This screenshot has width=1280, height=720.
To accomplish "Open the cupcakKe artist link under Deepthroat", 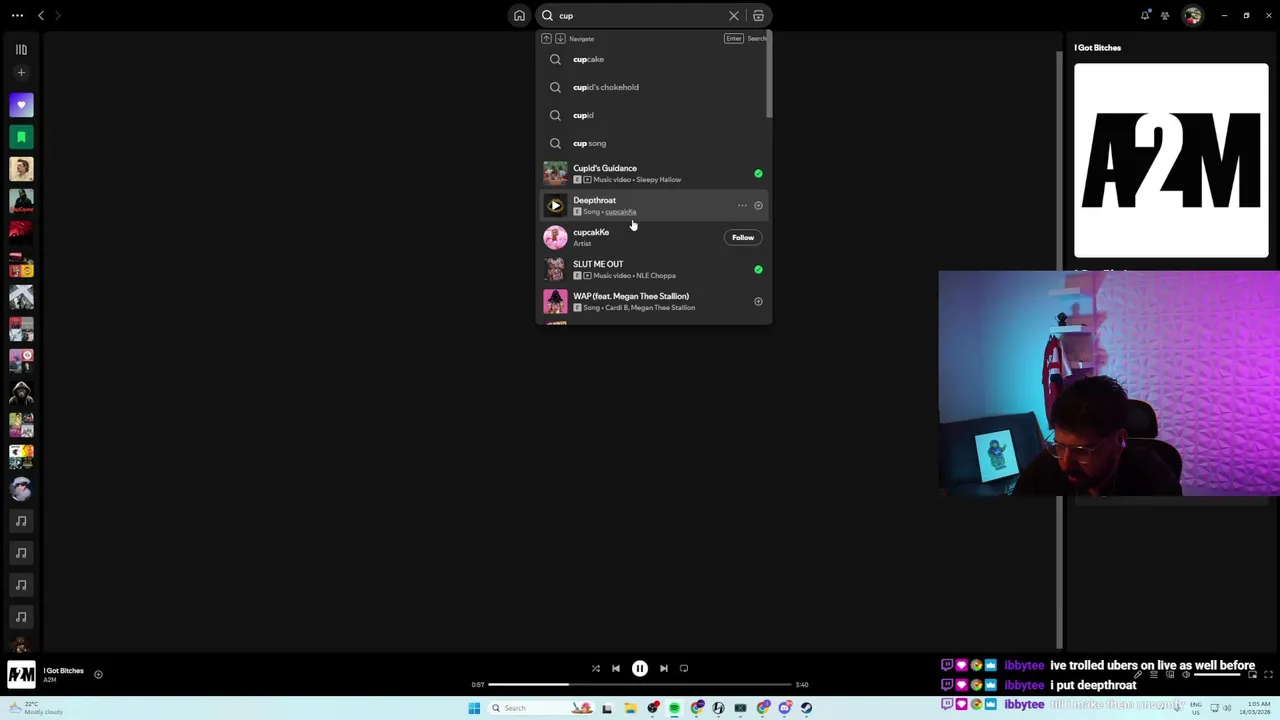I will (x=620, y=212).
